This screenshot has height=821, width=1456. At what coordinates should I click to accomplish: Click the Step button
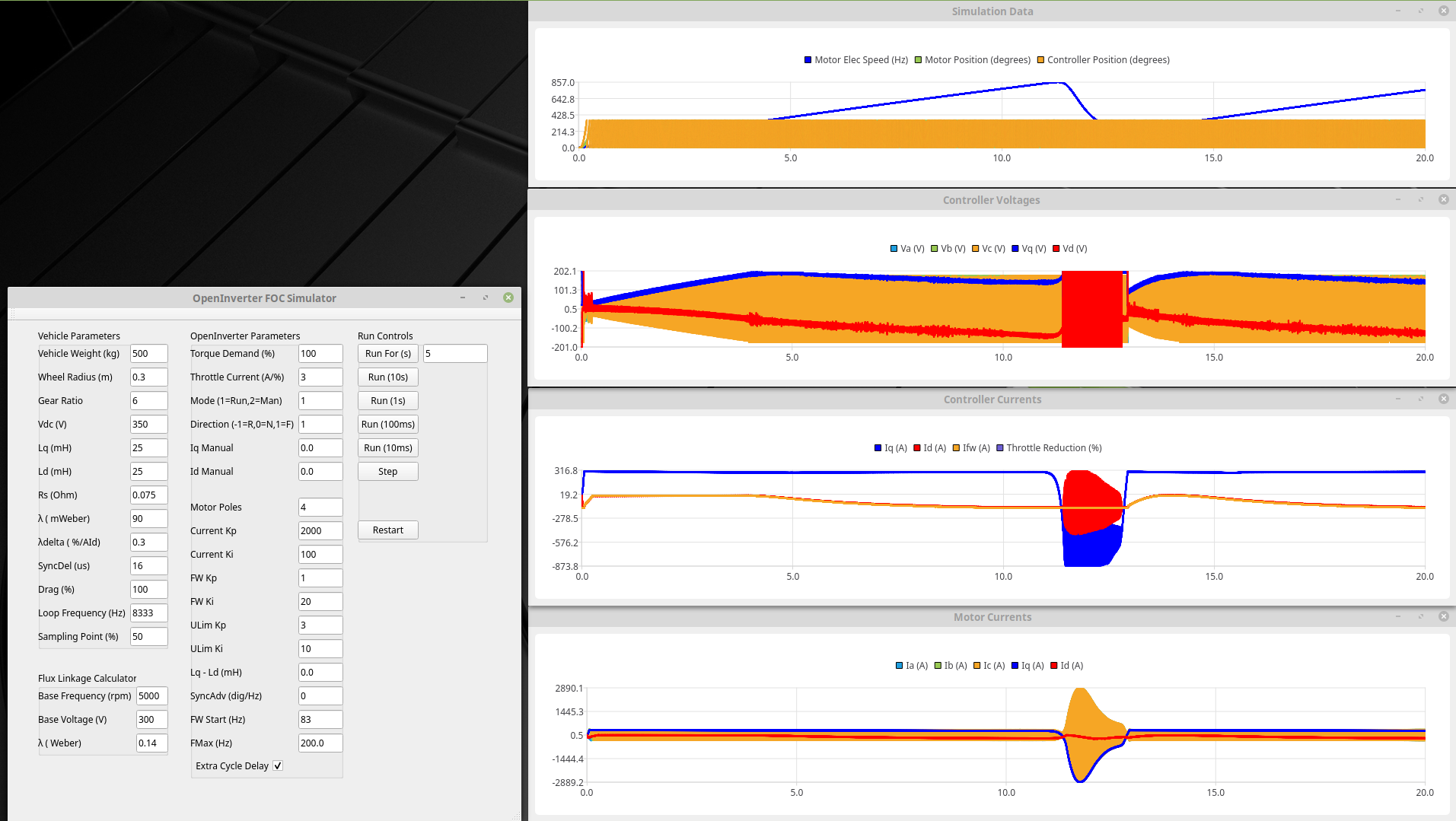387,471
